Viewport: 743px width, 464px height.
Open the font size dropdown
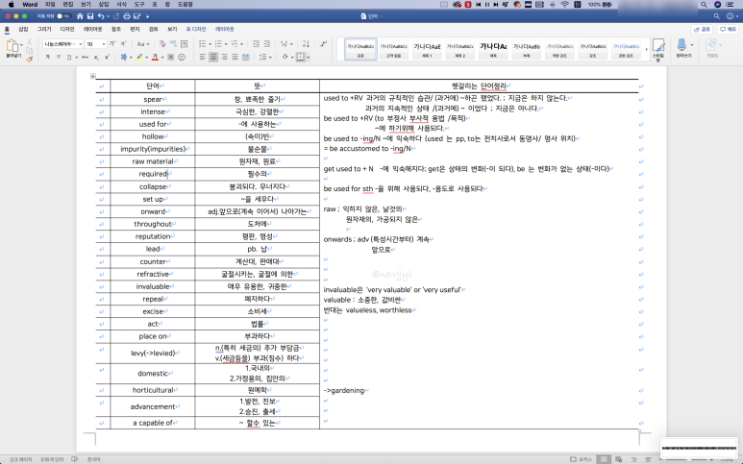(x=103, y=44)
